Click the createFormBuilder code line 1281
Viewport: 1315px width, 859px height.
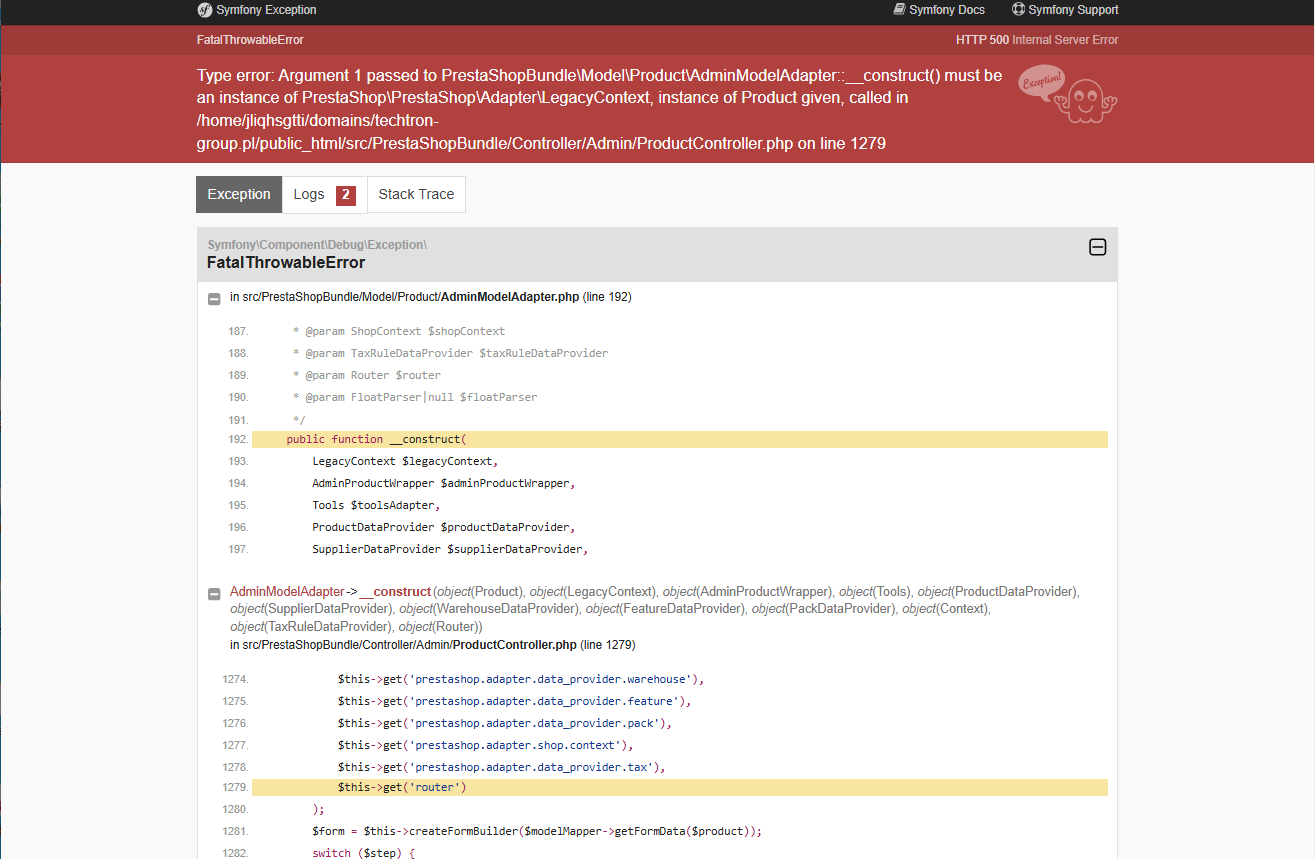(x=537, y=832)
